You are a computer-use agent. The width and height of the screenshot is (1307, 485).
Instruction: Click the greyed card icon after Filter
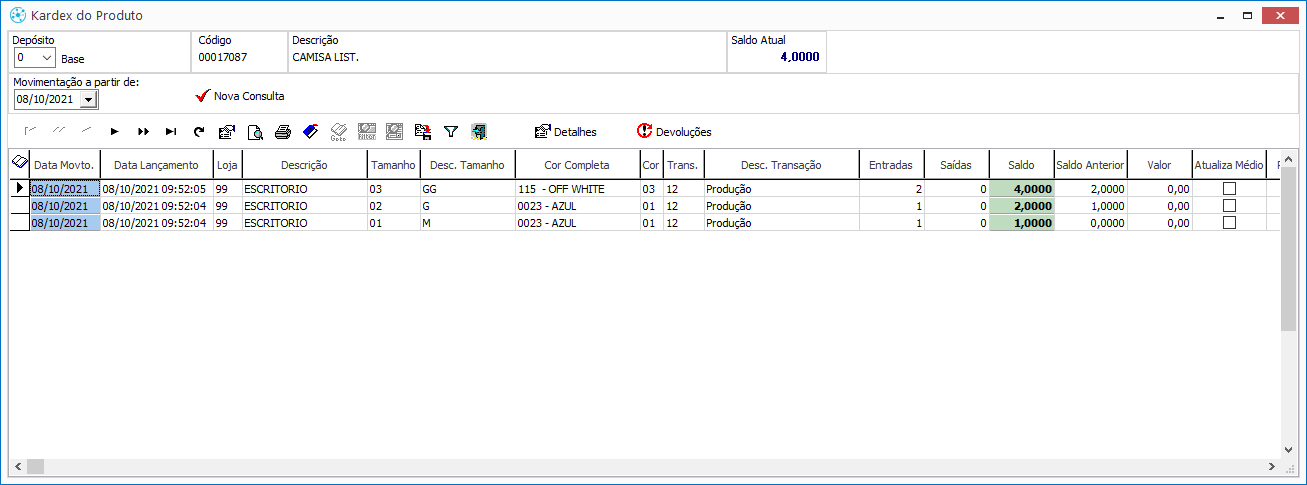tap(395, 131)
